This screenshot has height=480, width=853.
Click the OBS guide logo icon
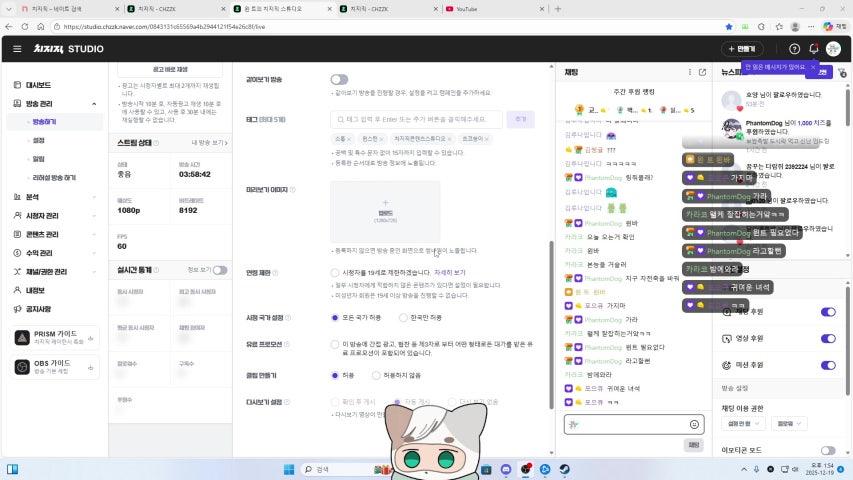[x=22, y=367]
